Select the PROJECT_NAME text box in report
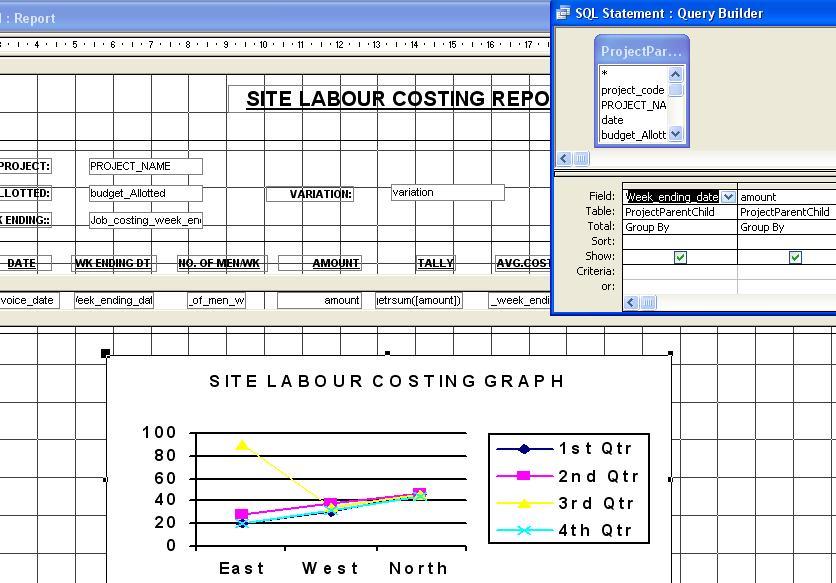This screenshot has height=583, width=836. tap(146, 166)
